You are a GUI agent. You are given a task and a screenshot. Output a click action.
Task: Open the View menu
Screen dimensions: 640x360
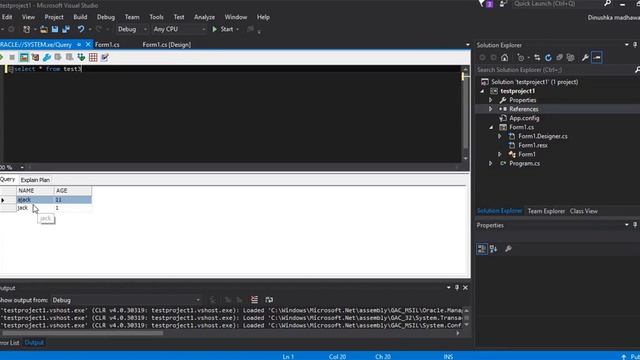point(28,17)
